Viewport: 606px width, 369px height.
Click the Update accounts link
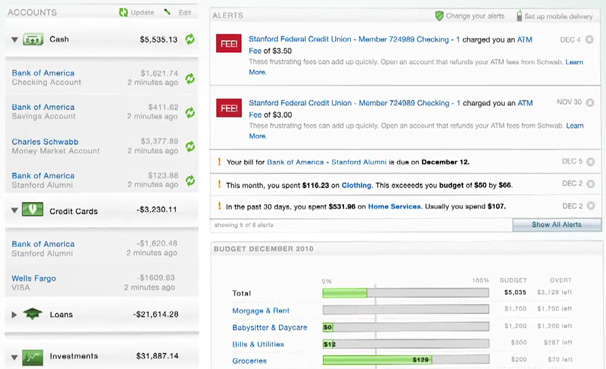coord(142,12)
